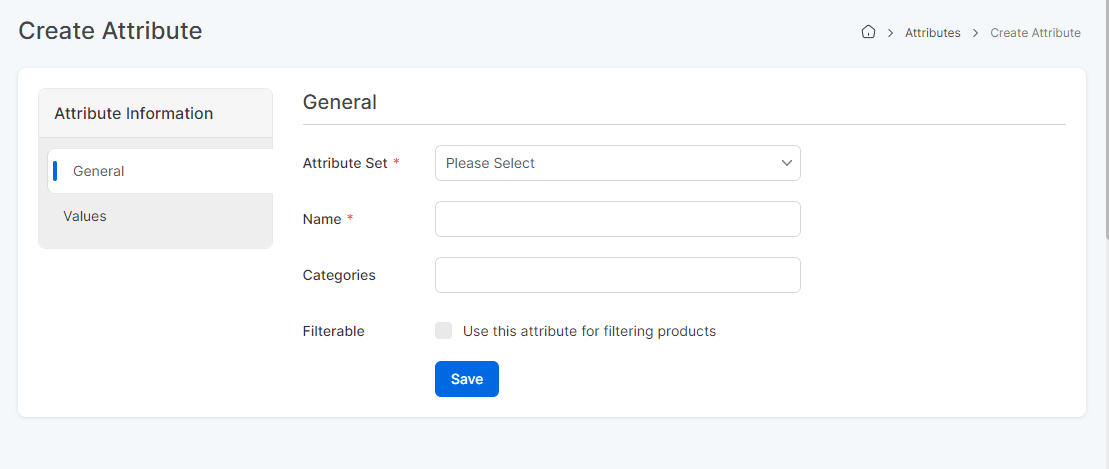Click the Attribute Set field label
This screenshot has width=1109, height=469.
[x=345, y=163]
